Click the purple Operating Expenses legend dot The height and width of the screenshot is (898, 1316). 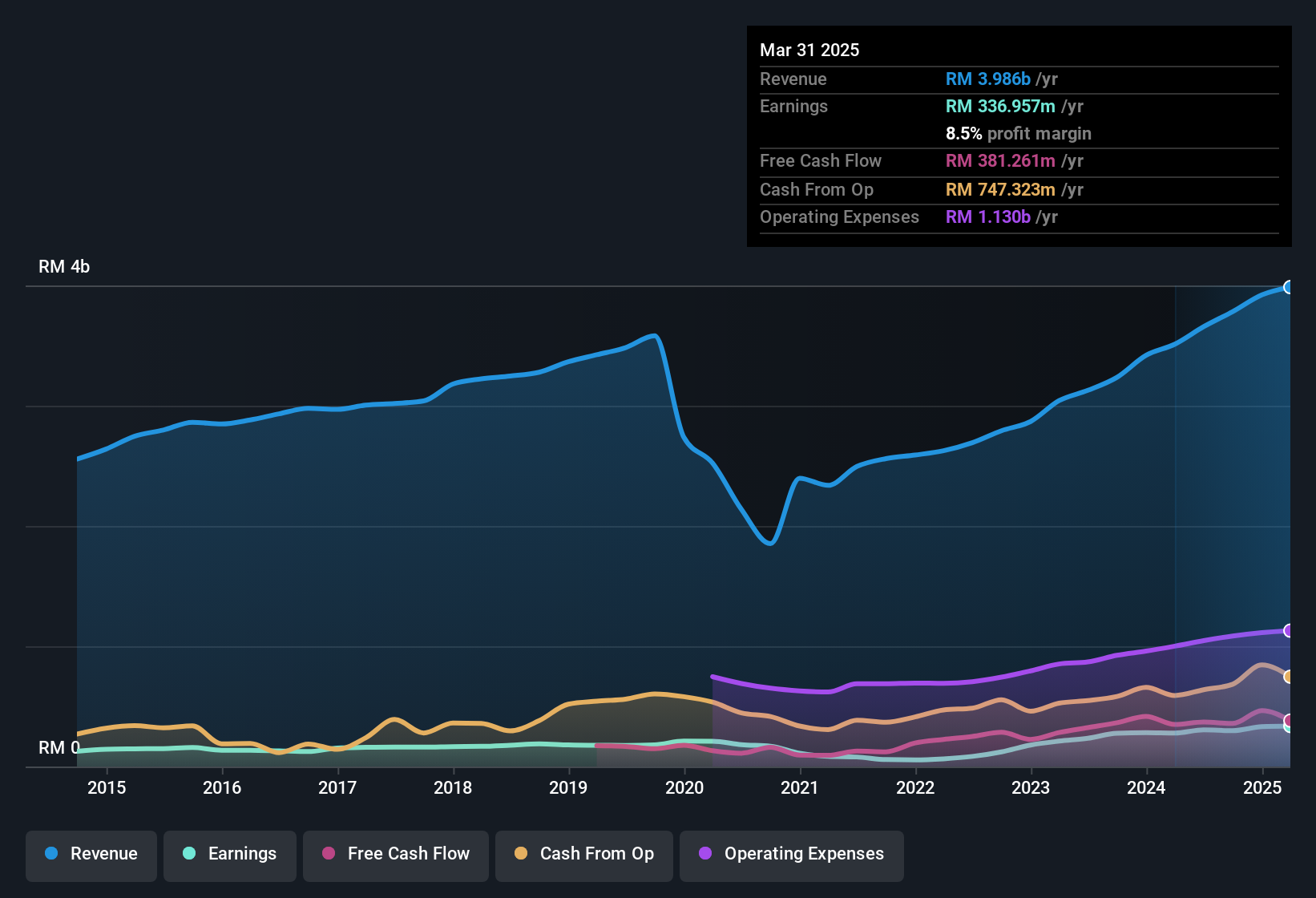point(704,854)
